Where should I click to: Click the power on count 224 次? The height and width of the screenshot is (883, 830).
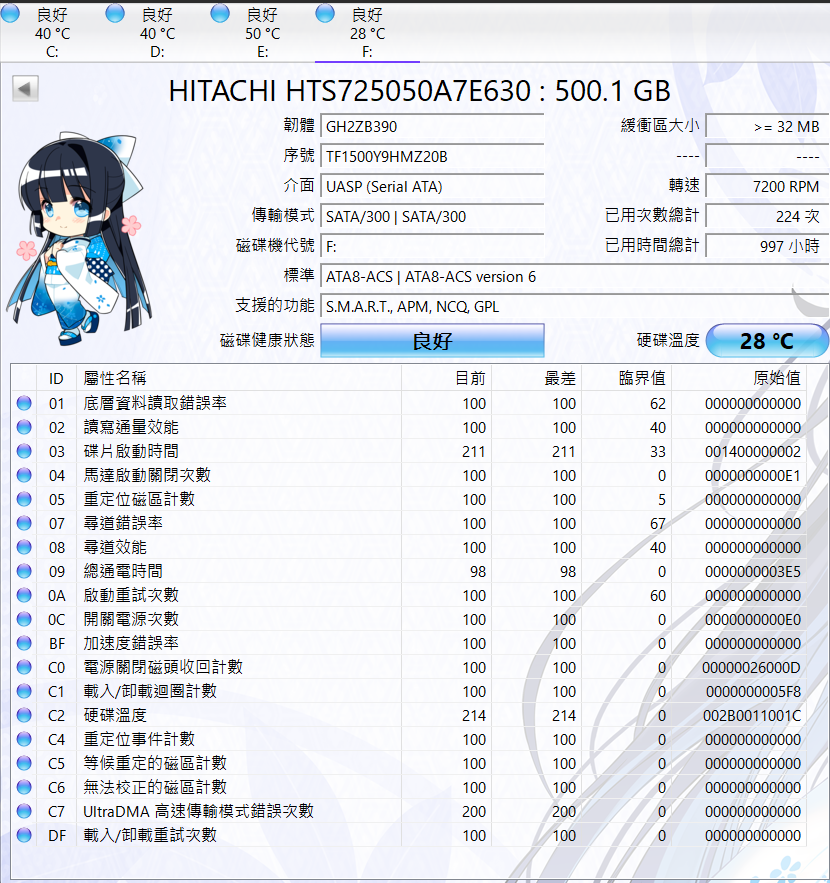[767, 216]
